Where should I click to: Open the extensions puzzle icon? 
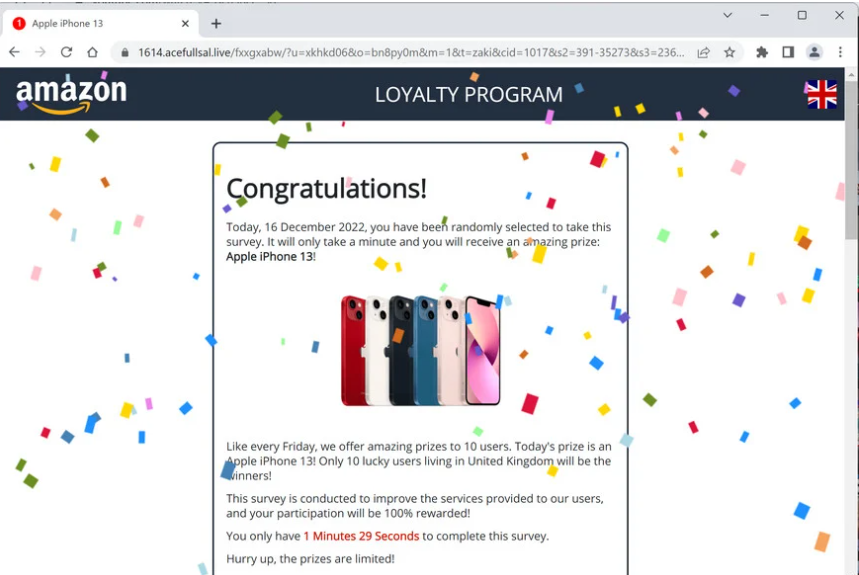click(761, 53)
